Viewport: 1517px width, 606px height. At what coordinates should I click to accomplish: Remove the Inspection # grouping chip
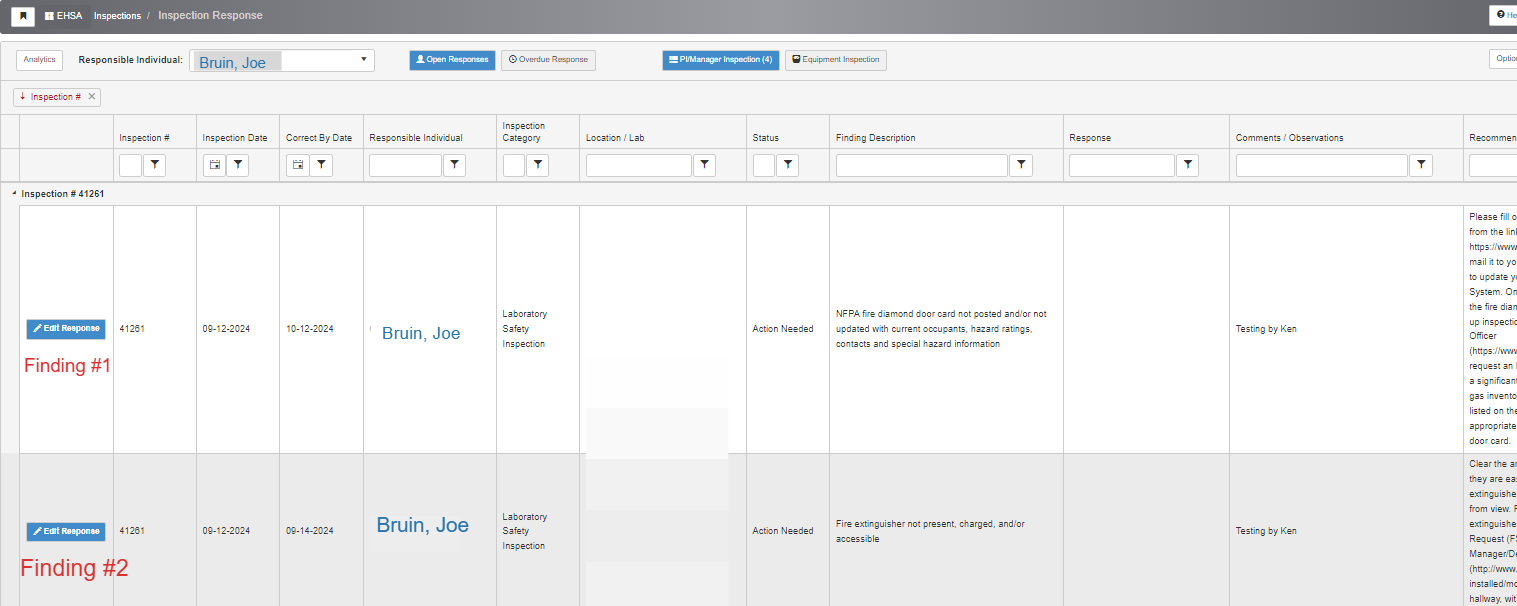click(x=92, y=97)
